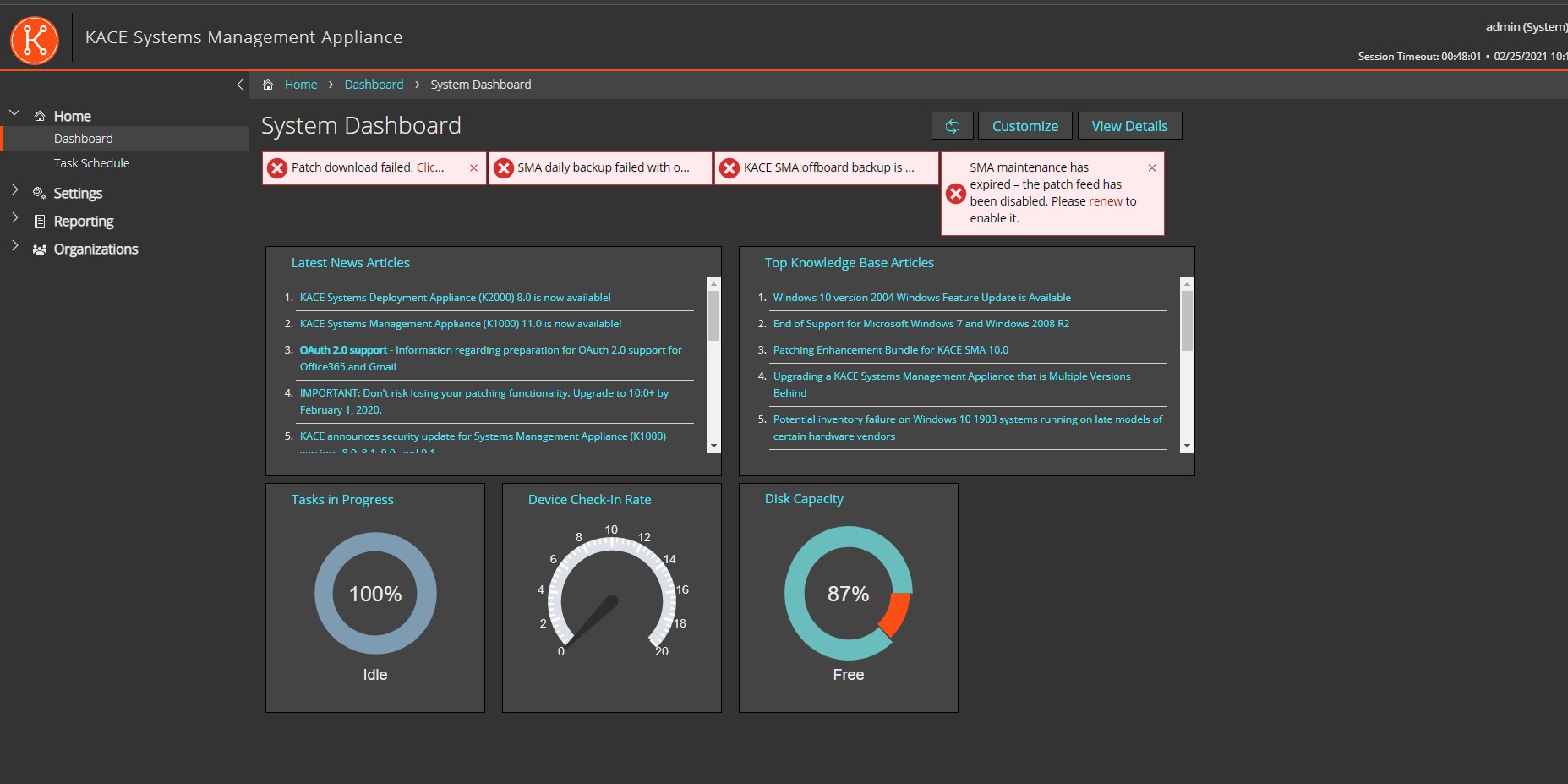
Task: Open End of Support for Windows 7 article
Action: pyautogui.click(x=921, y=324)
